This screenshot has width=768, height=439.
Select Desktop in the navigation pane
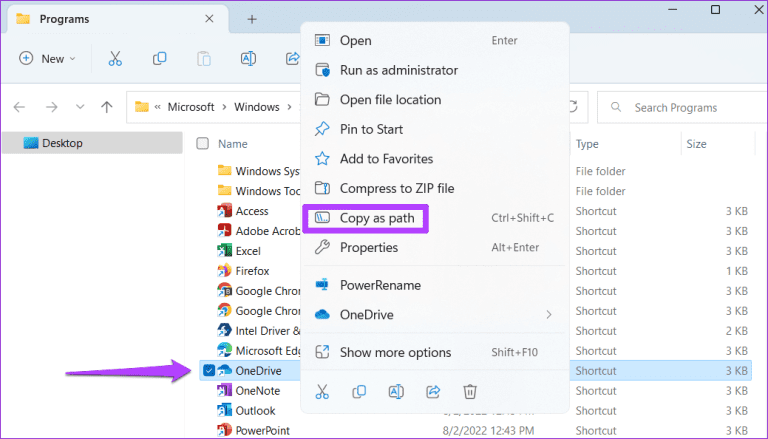(62, 143)
